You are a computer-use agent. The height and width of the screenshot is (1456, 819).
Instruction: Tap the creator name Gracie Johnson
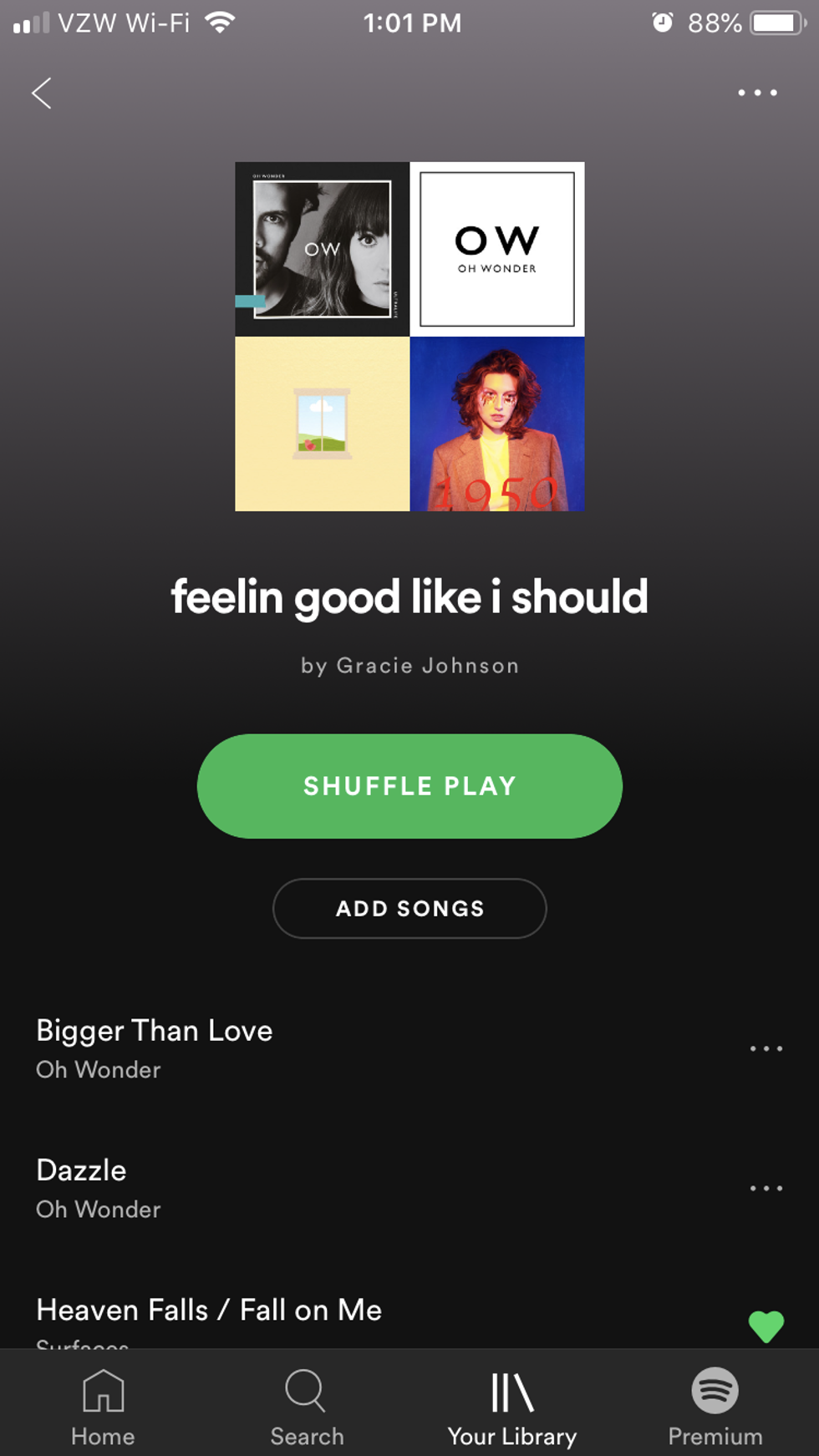(x=428, y=666)
